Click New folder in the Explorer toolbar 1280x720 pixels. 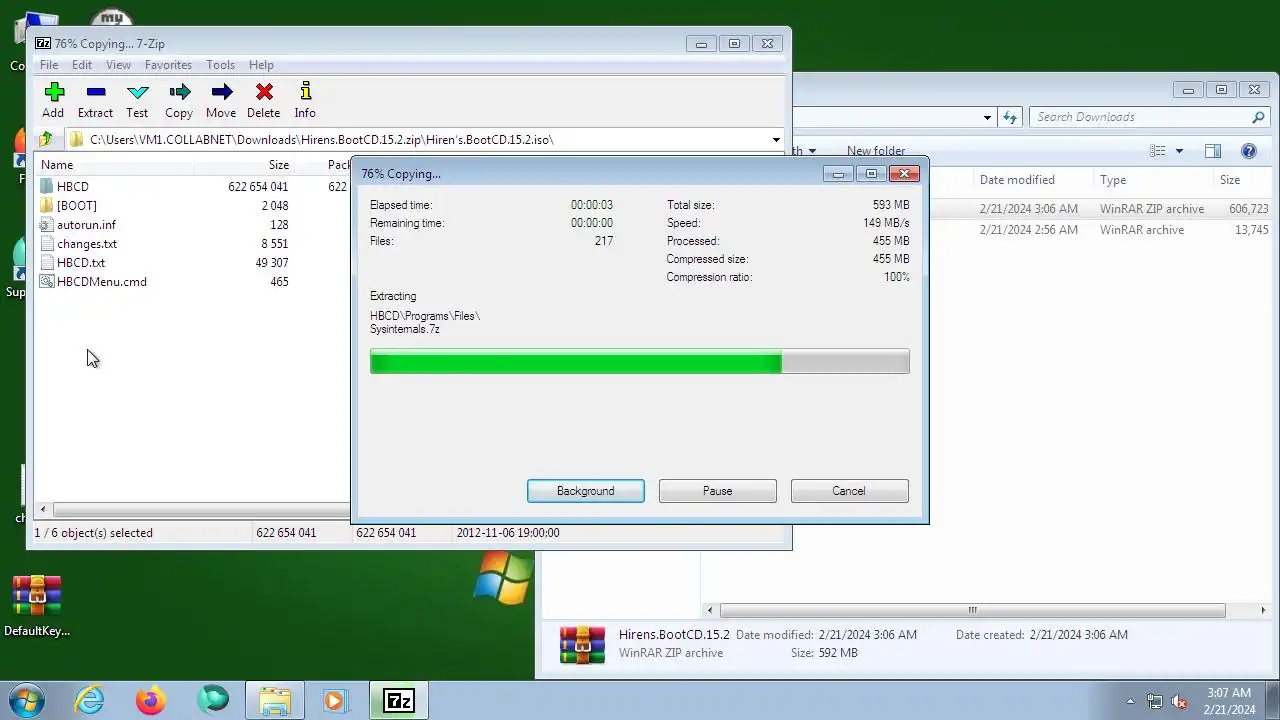pos(876,151)
